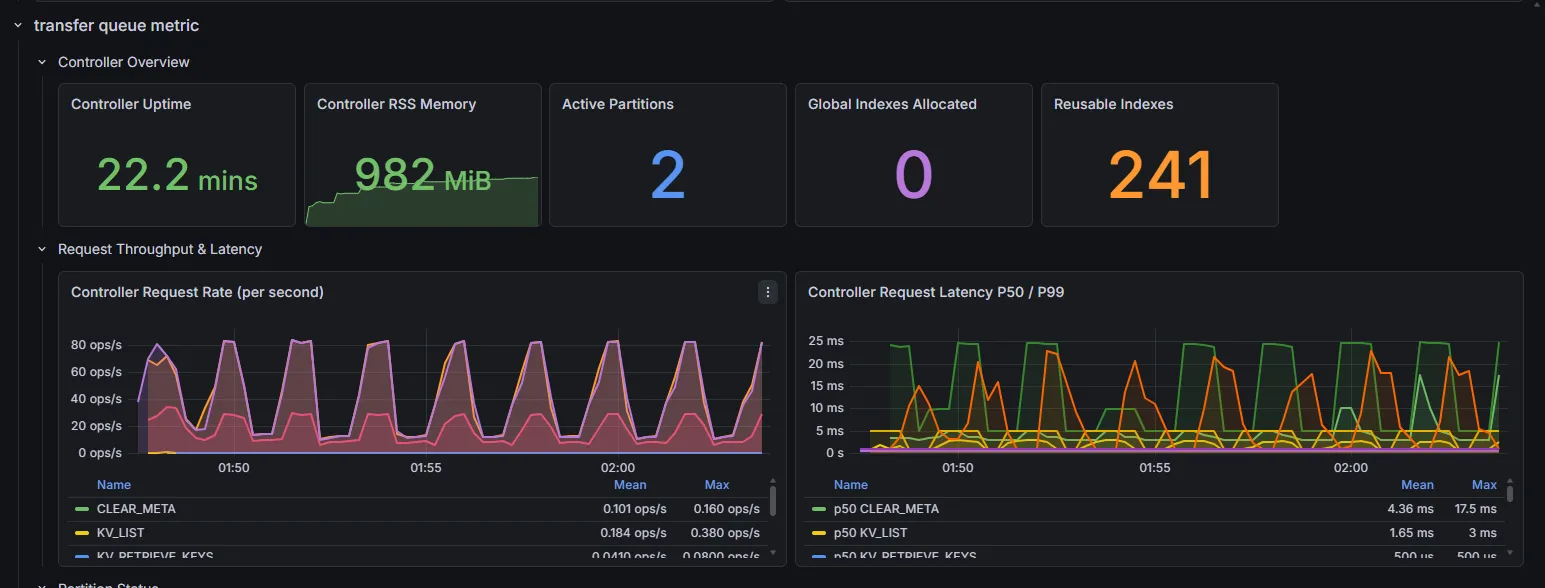Image resolution: width=1545 pixels, height=588 pixels.
Task: Open the Controller Uptime panel title
Action: click(131, 104)
